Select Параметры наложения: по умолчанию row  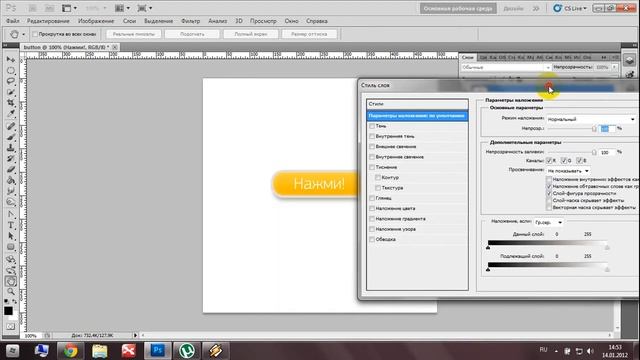417,116
